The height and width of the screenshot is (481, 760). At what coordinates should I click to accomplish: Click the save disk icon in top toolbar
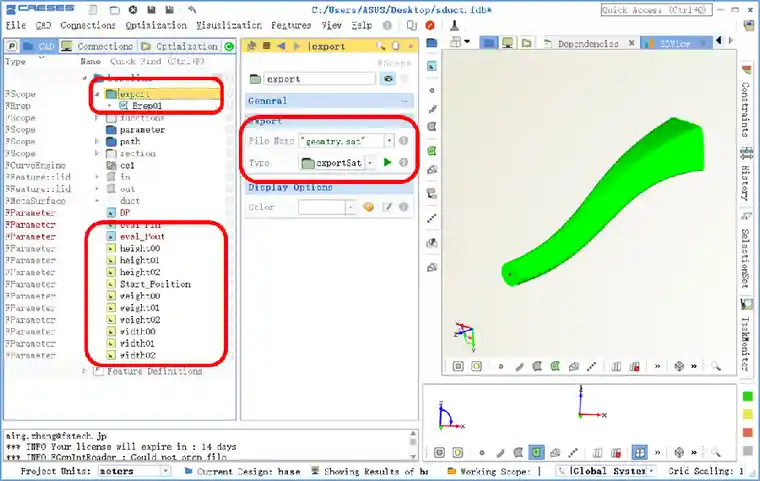[x=151, y=10]
